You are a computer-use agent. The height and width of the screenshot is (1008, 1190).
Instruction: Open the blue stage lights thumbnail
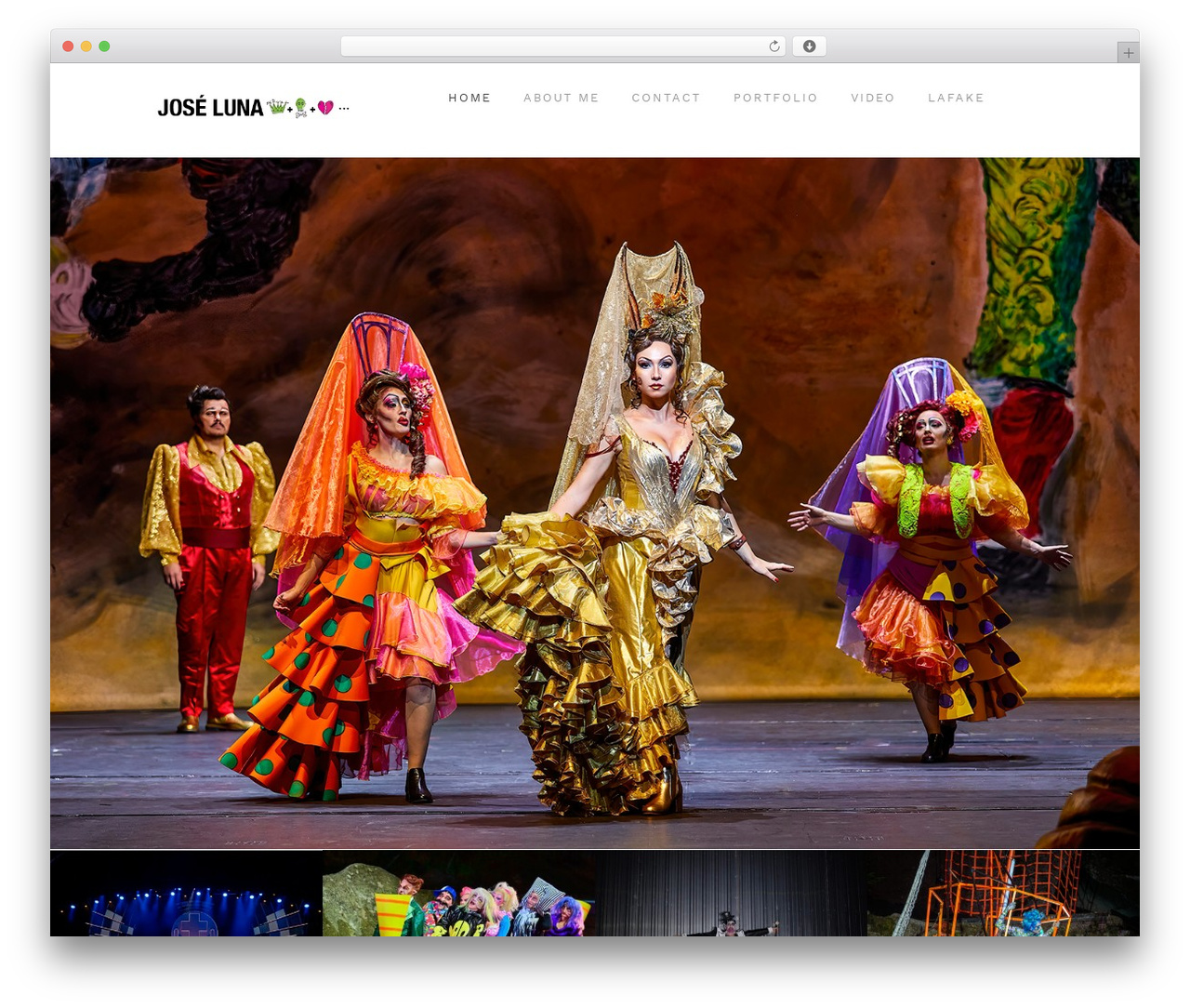[x=186, y=894]
